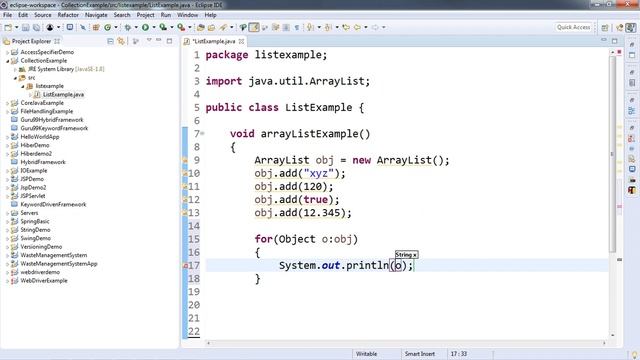Viewport: 640px width, 360px height.
Task: Click the warning marker on line 9
Action: 185,160
